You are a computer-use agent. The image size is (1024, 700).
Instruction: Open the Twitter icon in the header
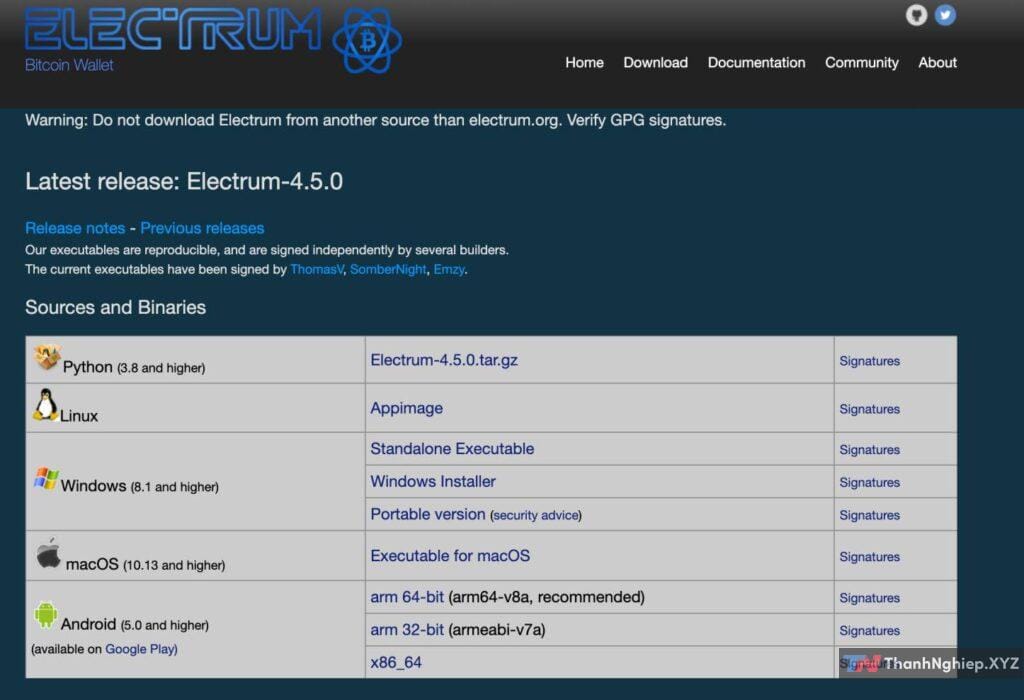pos(945,15)
